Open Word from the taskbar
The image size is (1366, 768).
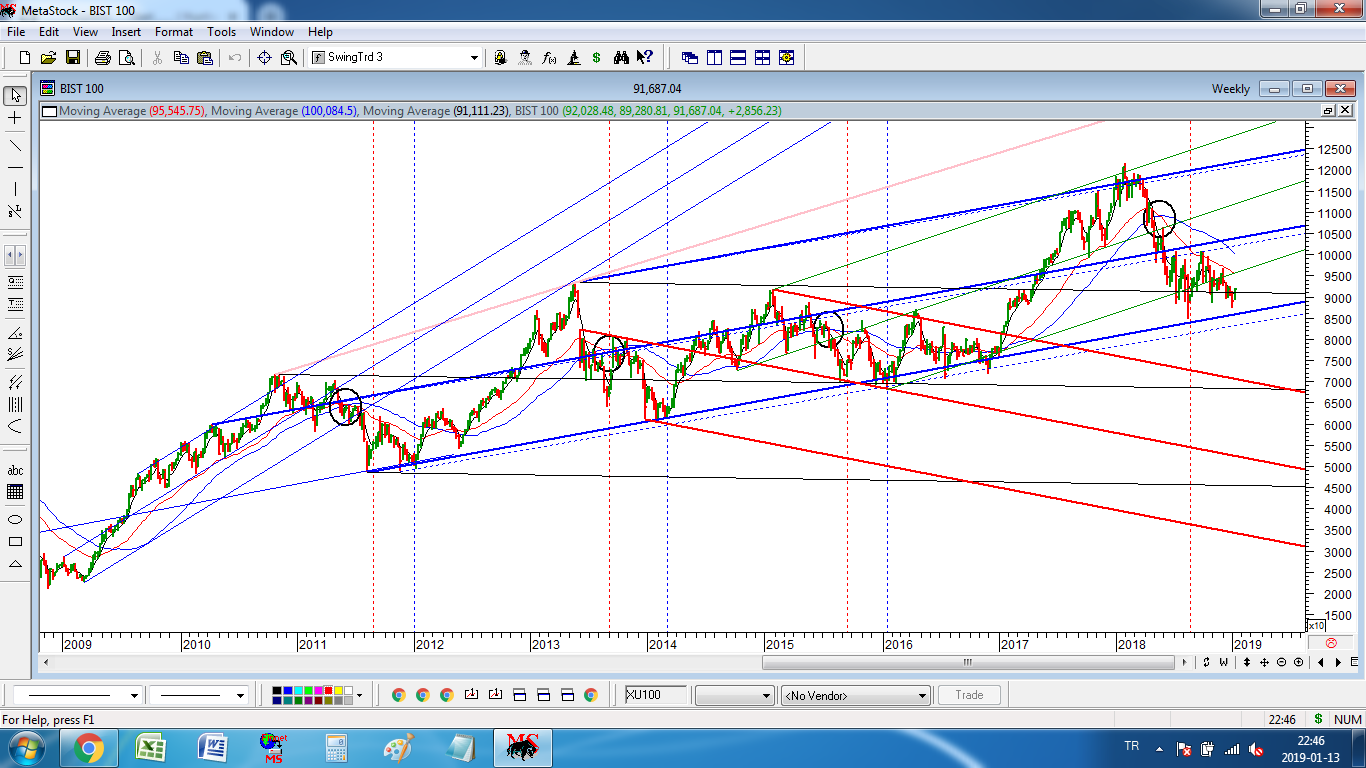(213, 748)
